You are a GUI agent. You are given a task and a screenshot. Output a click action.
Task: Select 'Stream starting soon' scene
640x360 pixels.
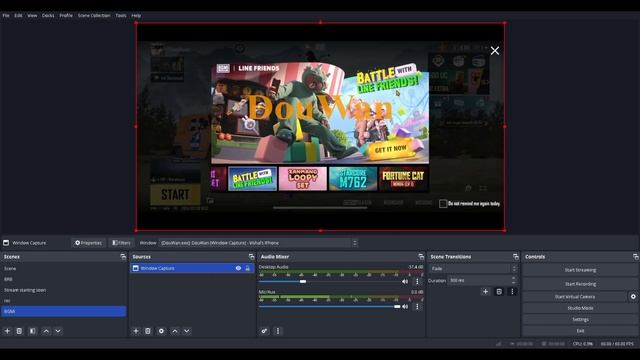(64, 290)
